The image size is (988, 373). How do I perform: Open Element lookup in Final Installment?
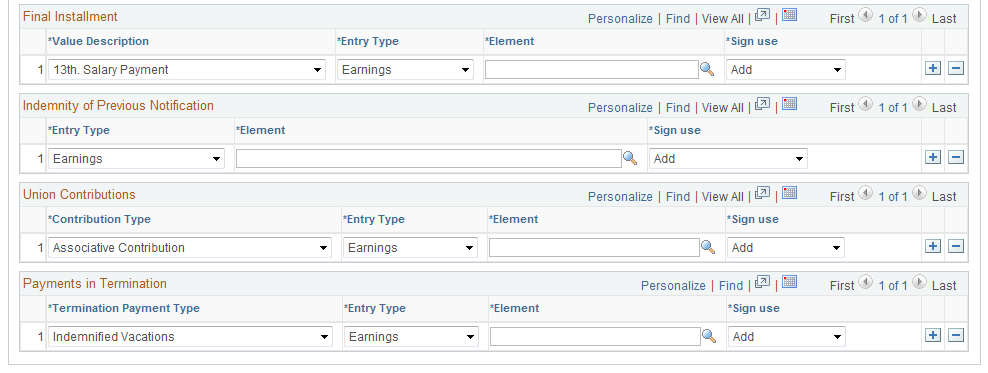click(x=707, y=69)
